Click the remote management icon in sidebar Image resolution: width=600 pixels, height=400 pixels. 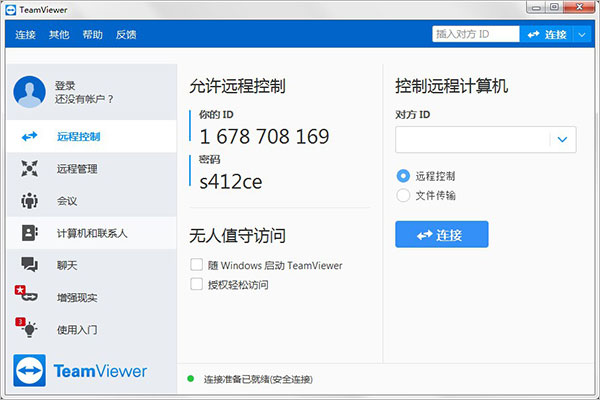(x=29, y=168)
